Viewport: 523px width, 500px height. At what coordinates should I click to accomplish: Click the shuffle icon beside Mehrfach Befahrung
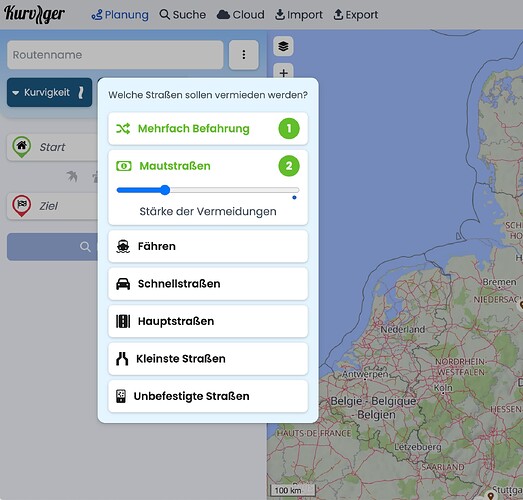(x=123, y=129)
